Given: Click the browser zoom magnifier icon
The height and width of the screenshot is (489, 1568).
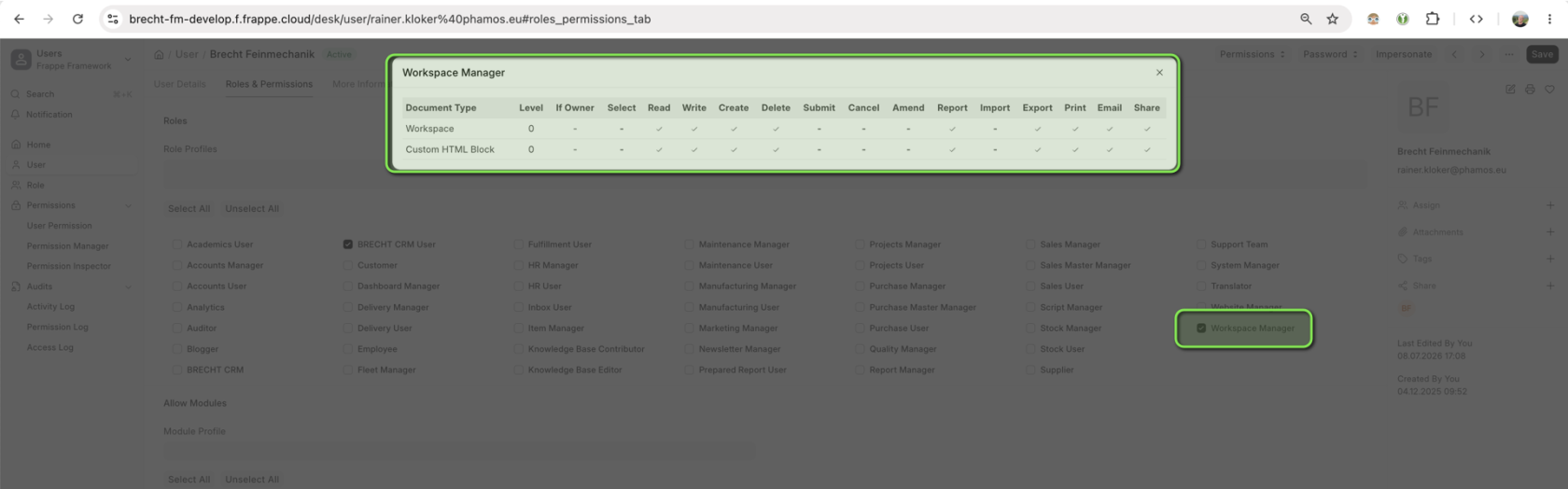Looking at the screenshot, I should click(1306, 19).
